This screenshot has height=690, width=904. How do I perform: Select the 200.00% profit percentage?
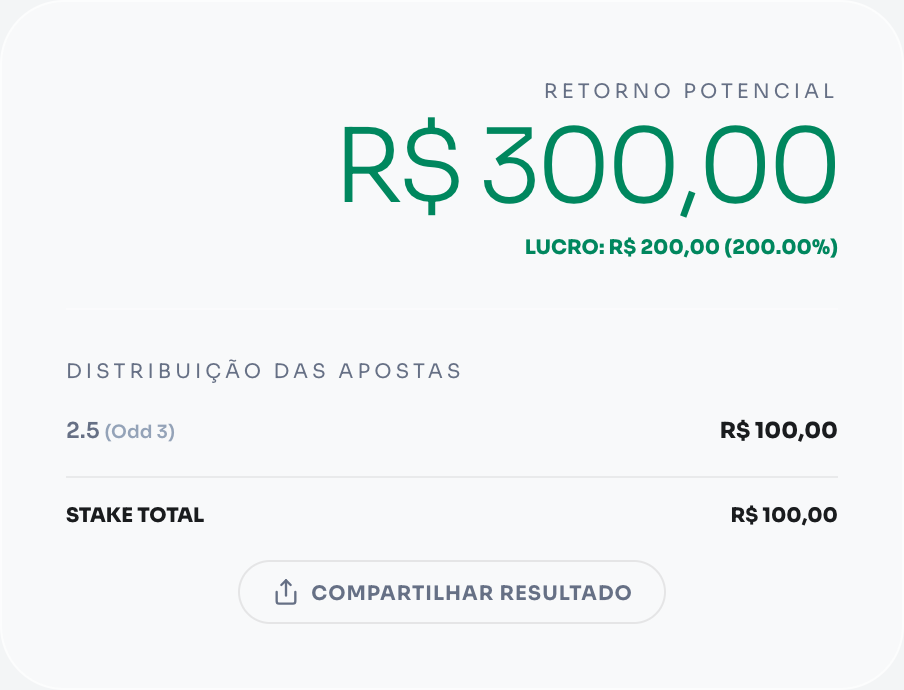(788, 245)
